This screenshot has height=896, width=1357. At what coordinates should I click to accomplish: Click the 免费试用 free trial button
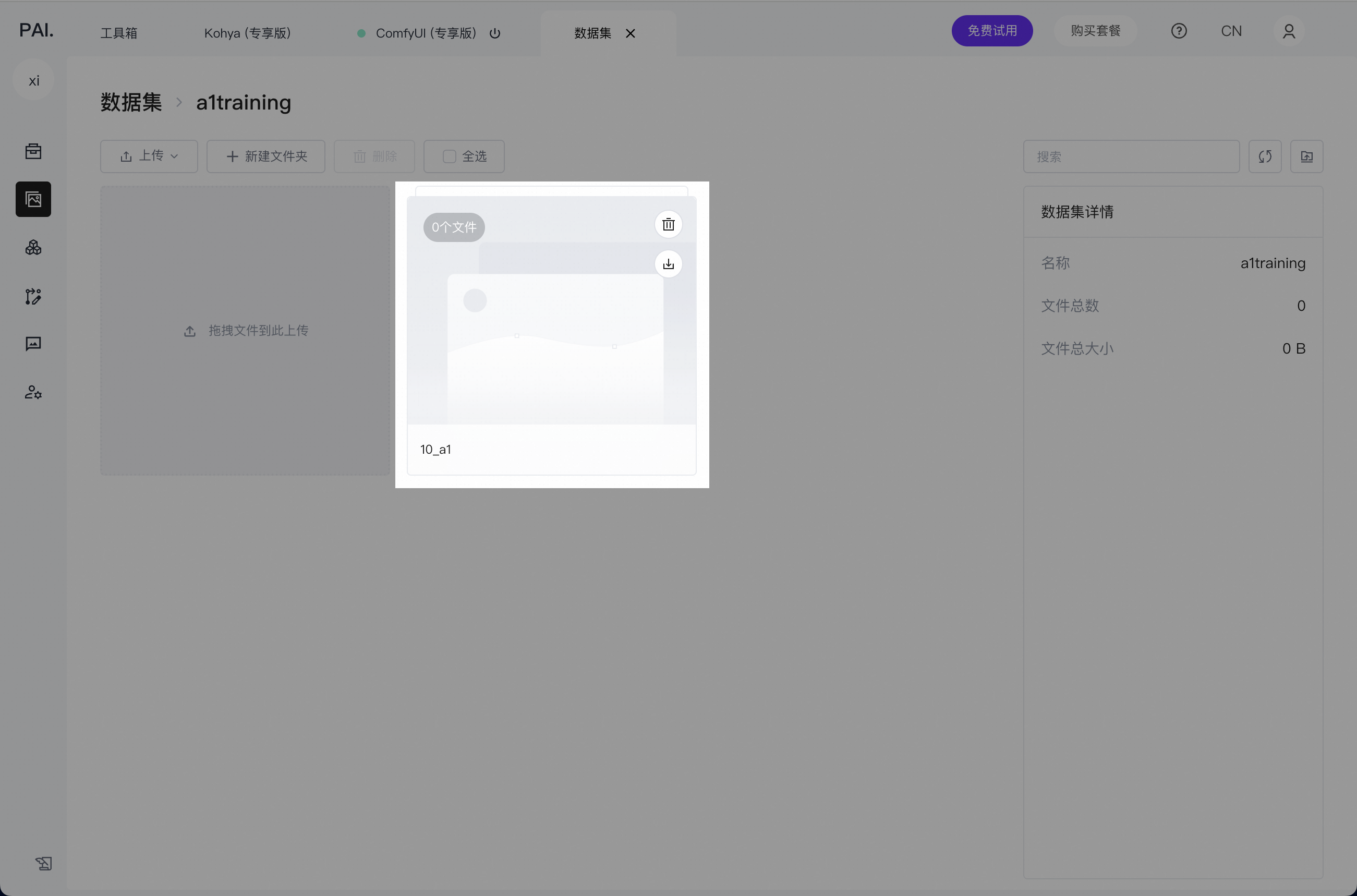[991, 31]
